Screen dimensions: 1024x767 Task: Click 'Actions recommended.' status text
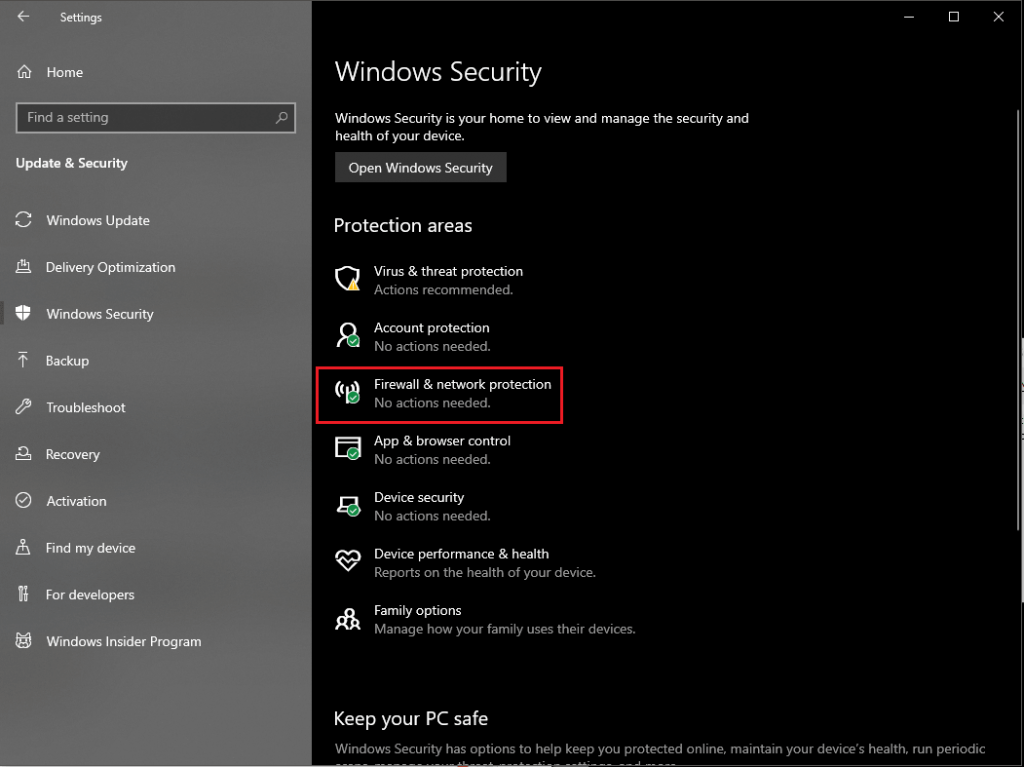pos(443,289)
